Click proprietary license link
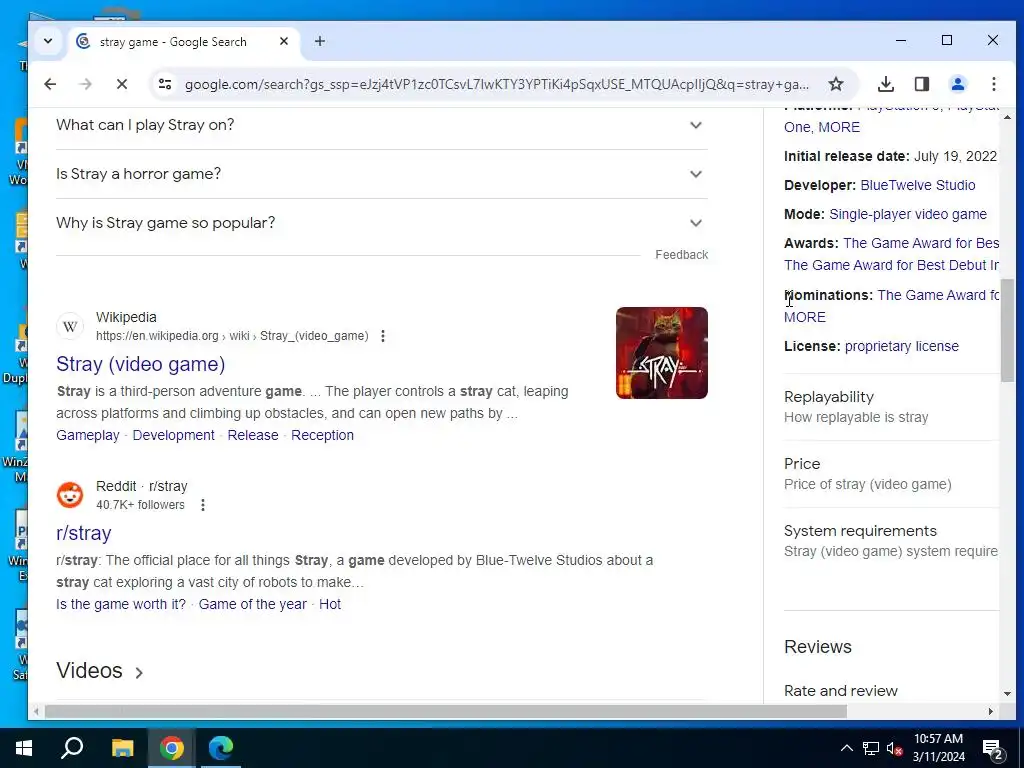The image size is (1024, 768). [x=901, y=346]
